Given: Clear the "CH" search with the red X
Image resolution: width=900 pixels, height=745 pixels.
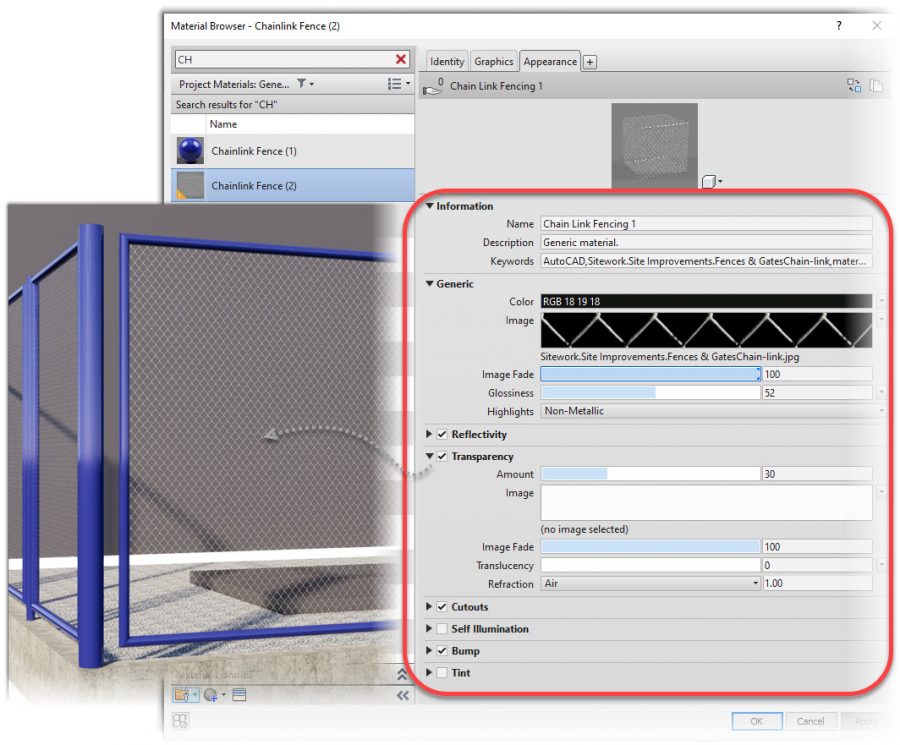Looking at the screenshot, I should click(400, 58).
